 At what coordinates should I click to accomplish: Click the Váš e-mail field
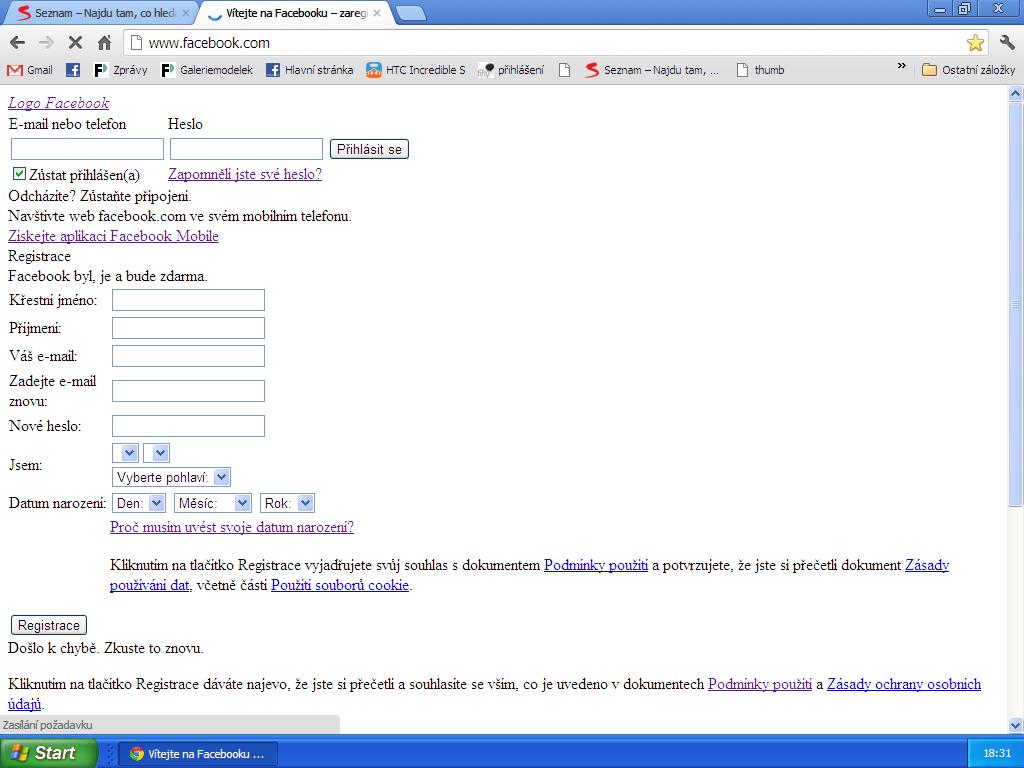click(x=188, y=356)
